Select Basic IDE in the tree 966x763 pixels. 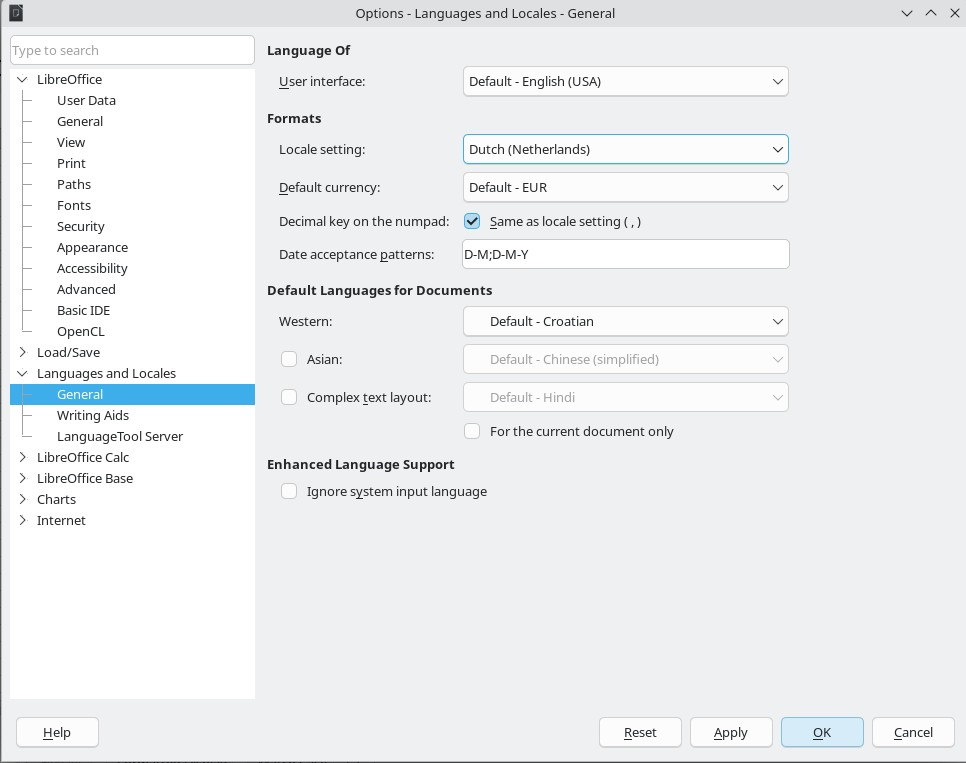tap(83, 310)
